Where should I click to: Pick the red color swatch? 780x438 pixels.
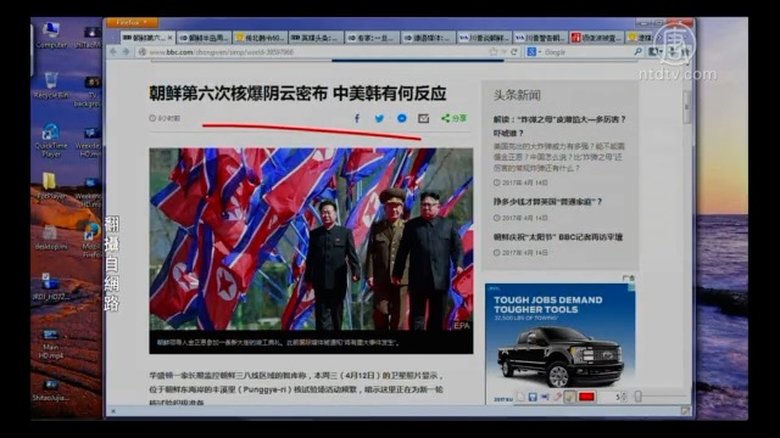[586, 397]
